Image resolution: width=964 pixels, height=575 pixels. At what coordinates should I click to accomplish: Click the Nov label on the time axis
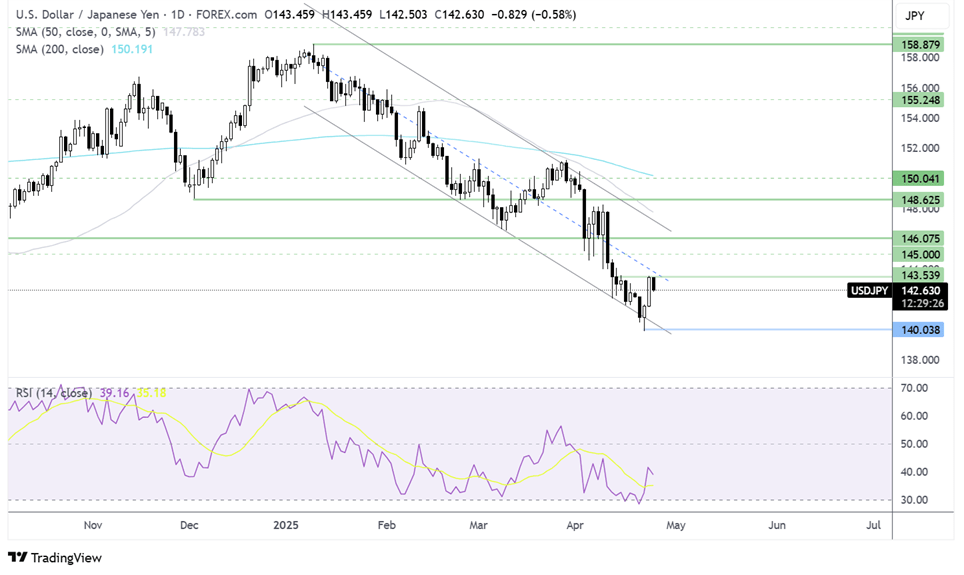pyautogui.click(x=93, y=525)
